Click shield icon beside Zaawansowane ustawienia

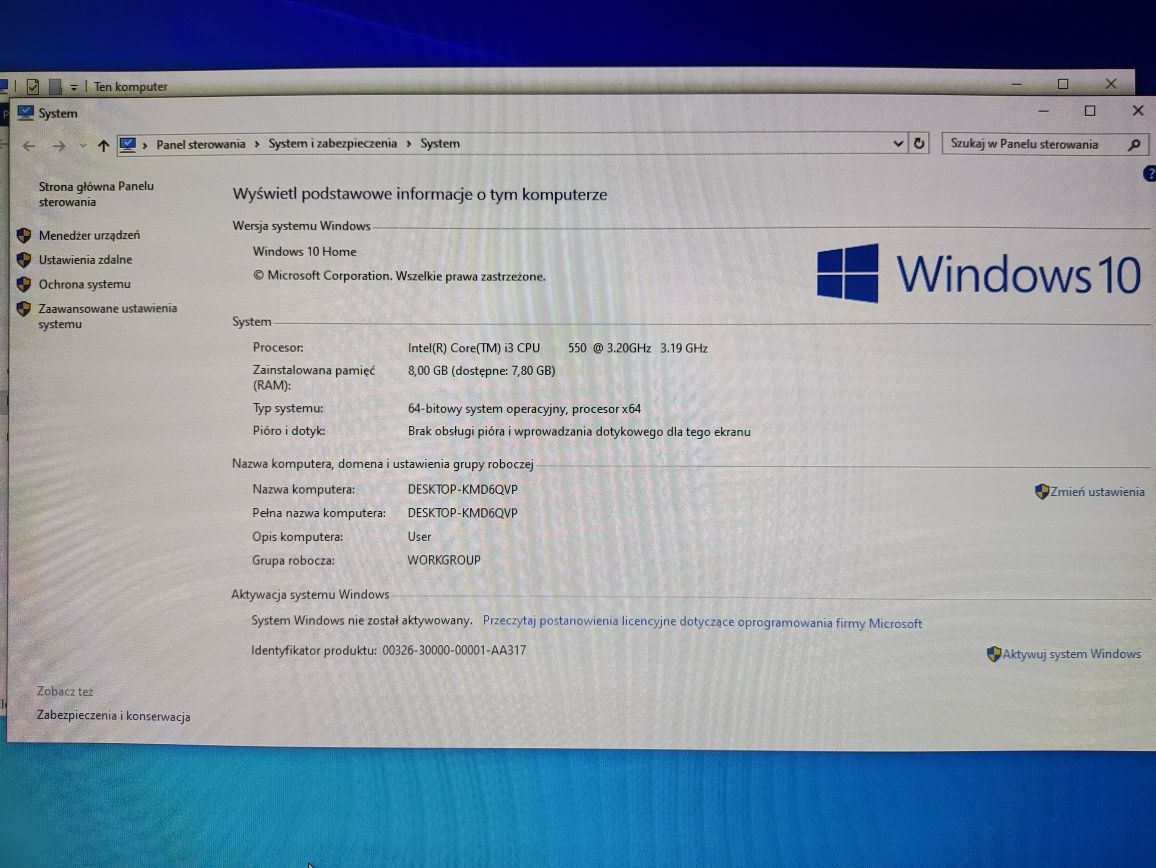(24, 308)
